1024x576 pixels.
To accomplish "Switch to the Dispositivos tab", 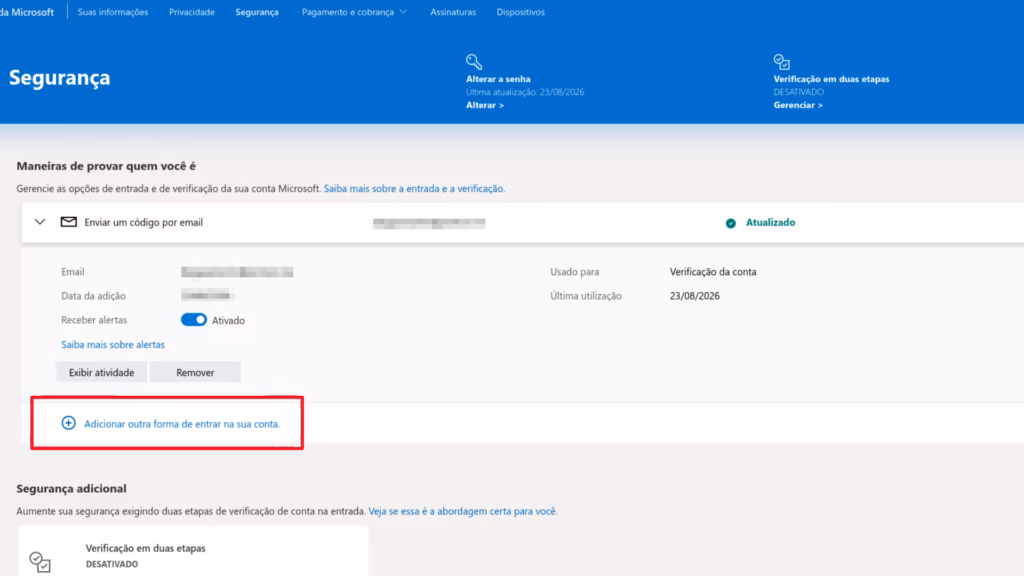I will point(520,12).
